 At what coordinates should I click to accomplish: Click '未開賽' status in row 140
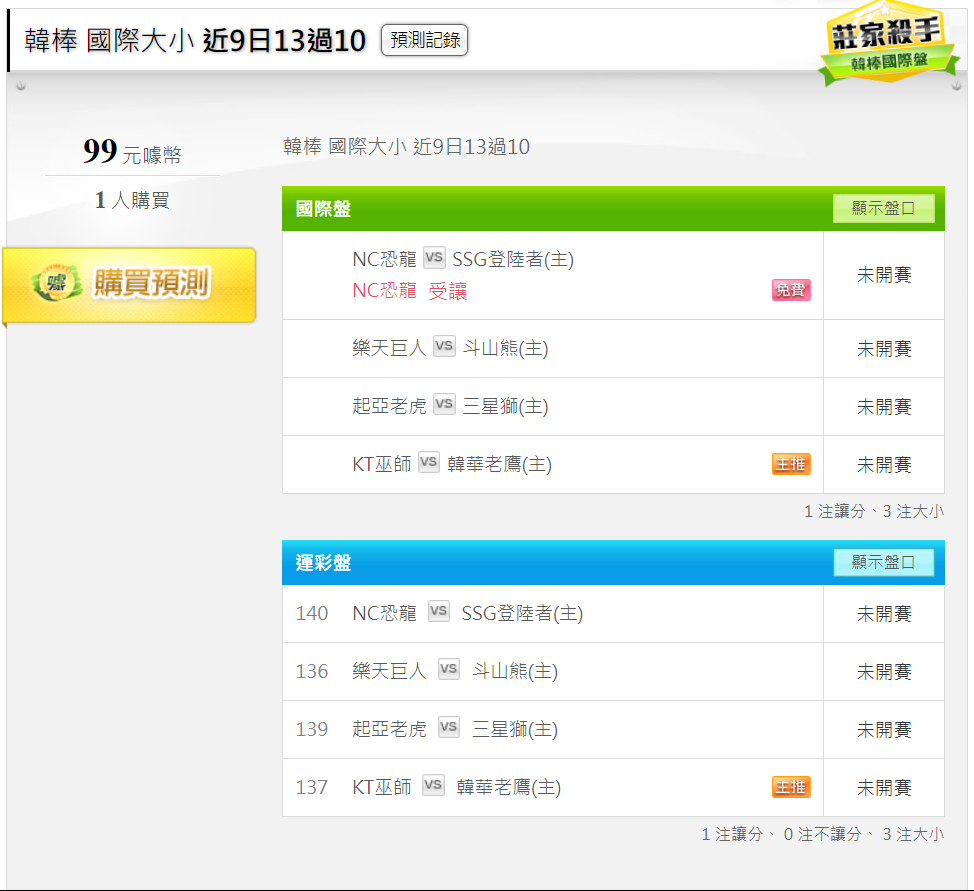click(x=884, y=614)
